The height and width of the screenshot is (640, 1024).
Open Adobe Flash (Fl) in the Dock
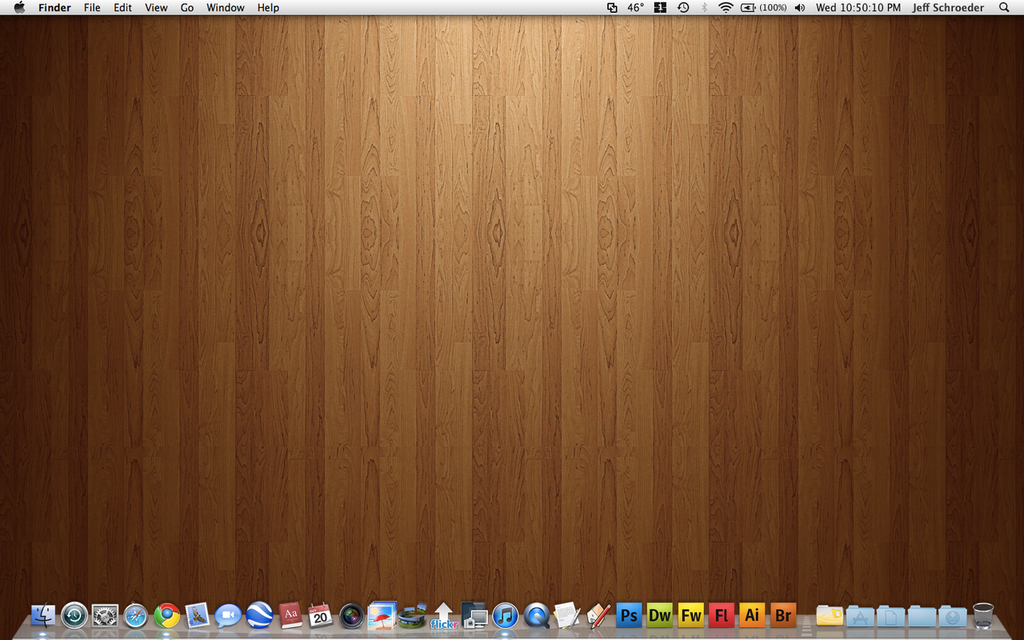pyautogui.click(x=721, y=615)
